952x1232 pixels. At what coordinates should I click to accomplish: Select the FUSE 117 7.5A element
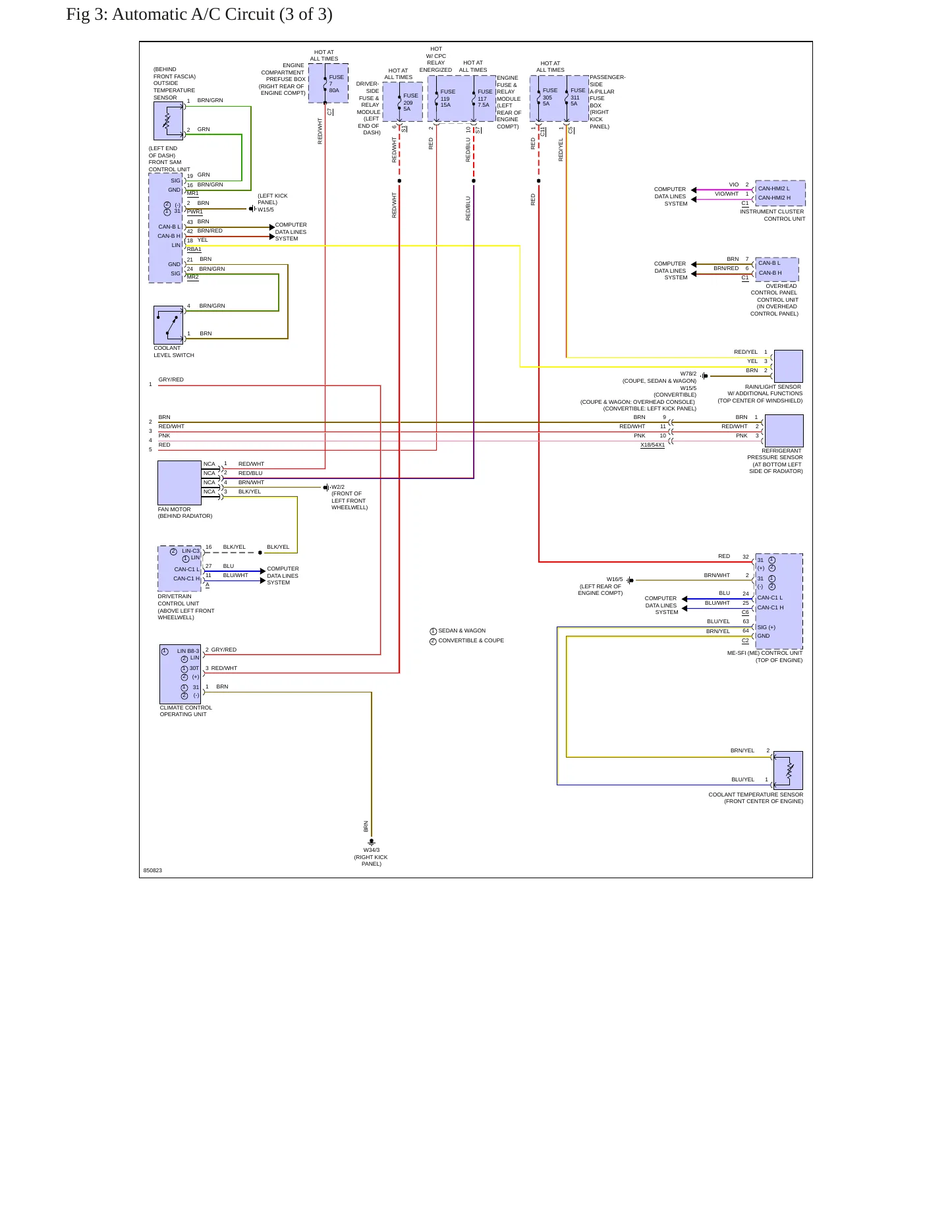(x=482, y=99)
